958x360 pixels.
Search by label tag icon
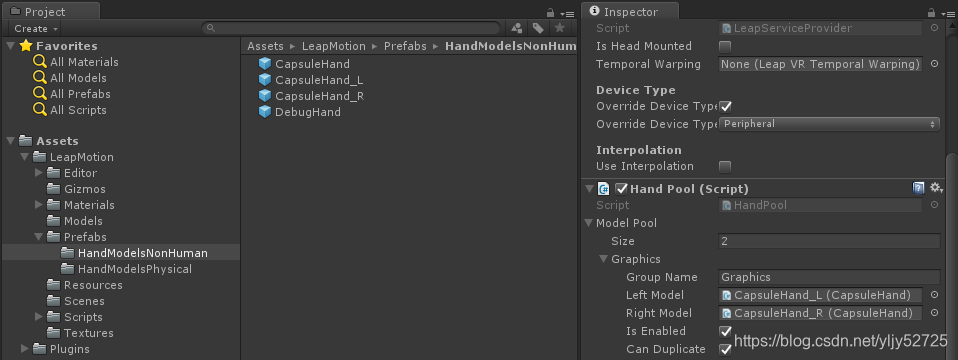tap(538, 28)
